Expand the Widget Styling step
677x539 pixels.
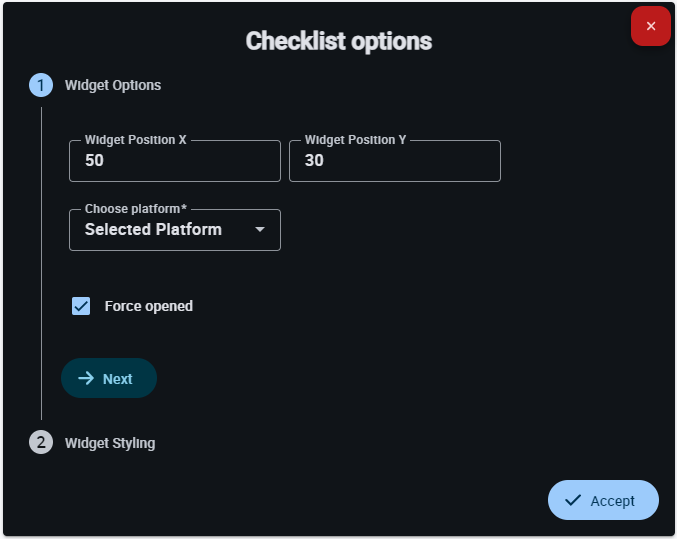coord(110,442)
